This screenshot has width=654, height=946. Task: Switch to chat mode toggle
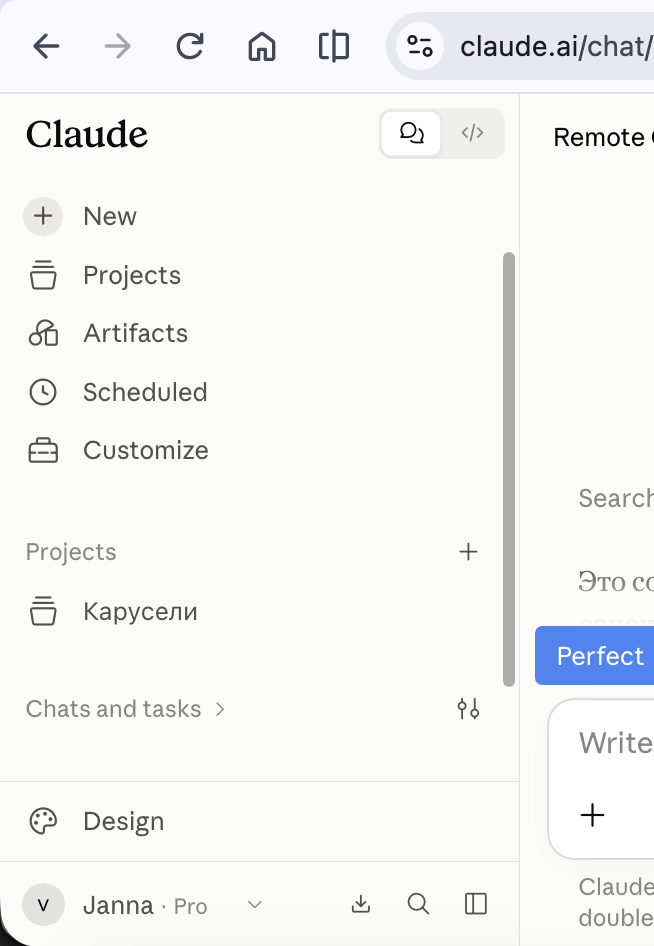(411, 133)
